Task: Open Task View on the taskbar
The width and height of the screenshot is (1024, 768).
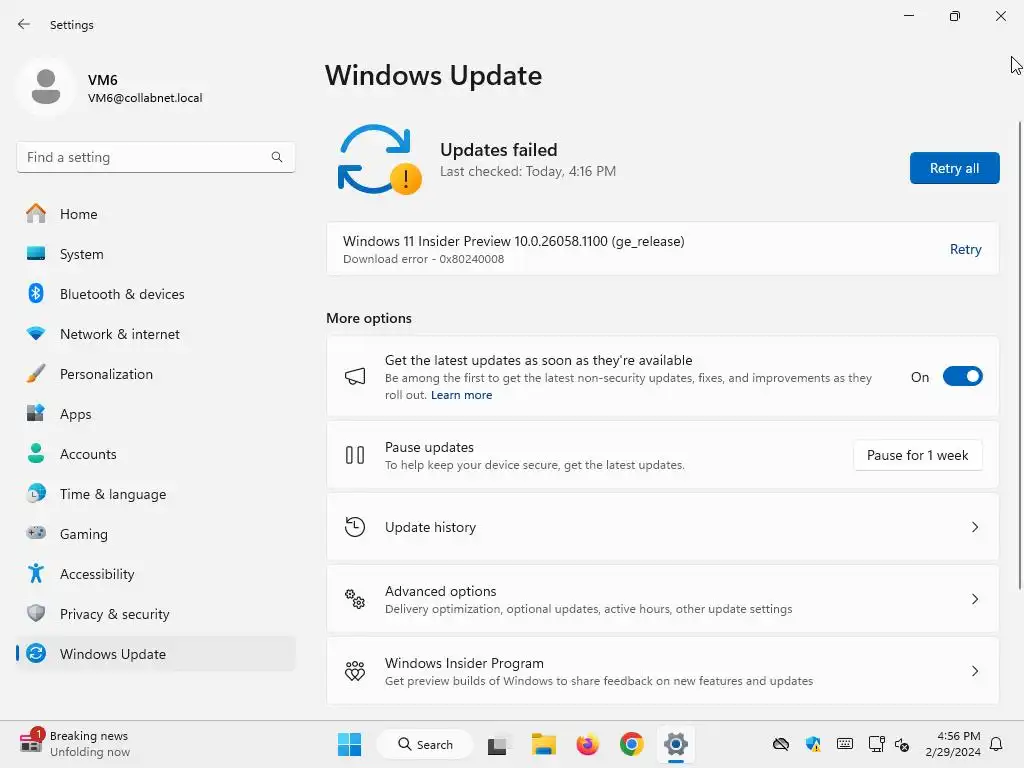Action: click(497, 745)
